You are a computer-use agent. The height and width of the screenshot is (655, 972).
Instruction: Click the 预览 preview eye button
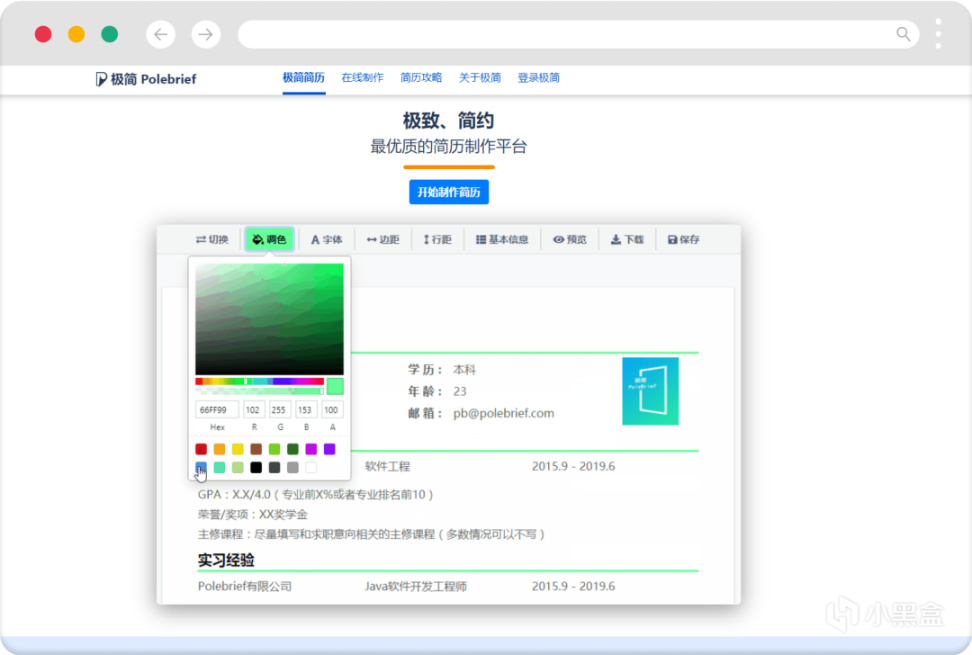[570, 239]
